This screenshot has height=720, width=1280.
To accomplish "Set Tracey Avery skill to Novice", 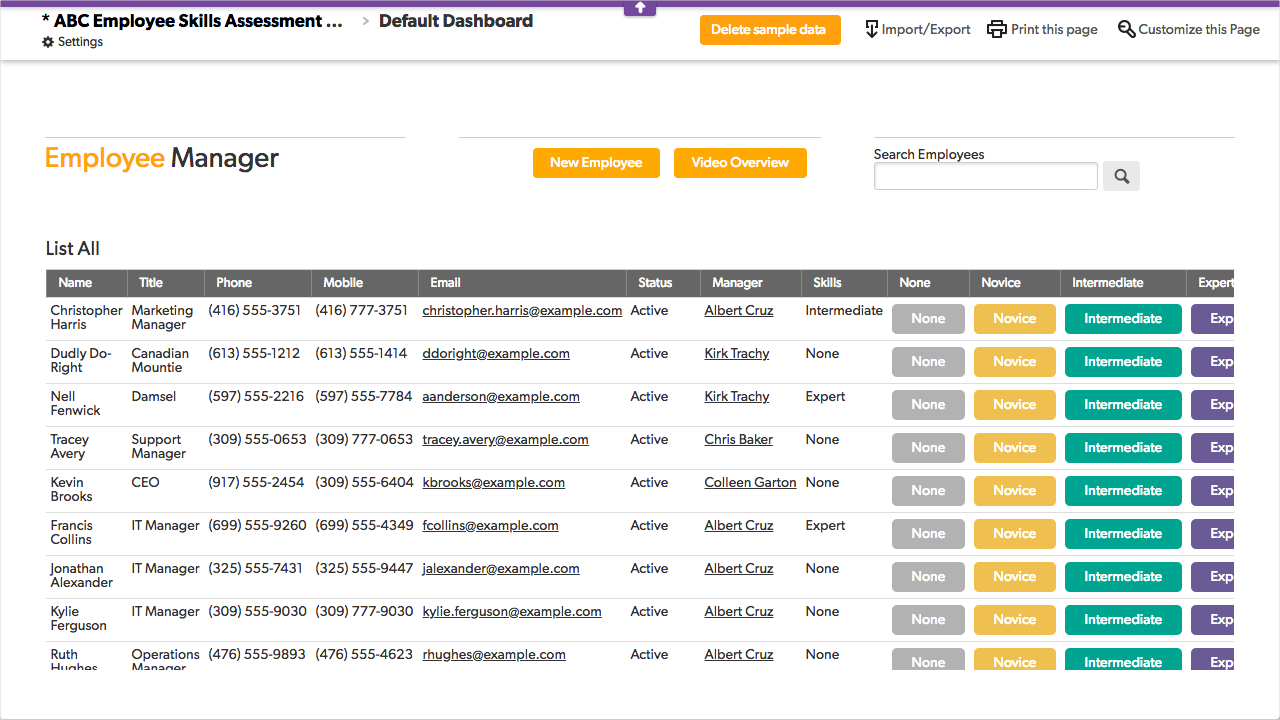I will tap(1014, 448).
